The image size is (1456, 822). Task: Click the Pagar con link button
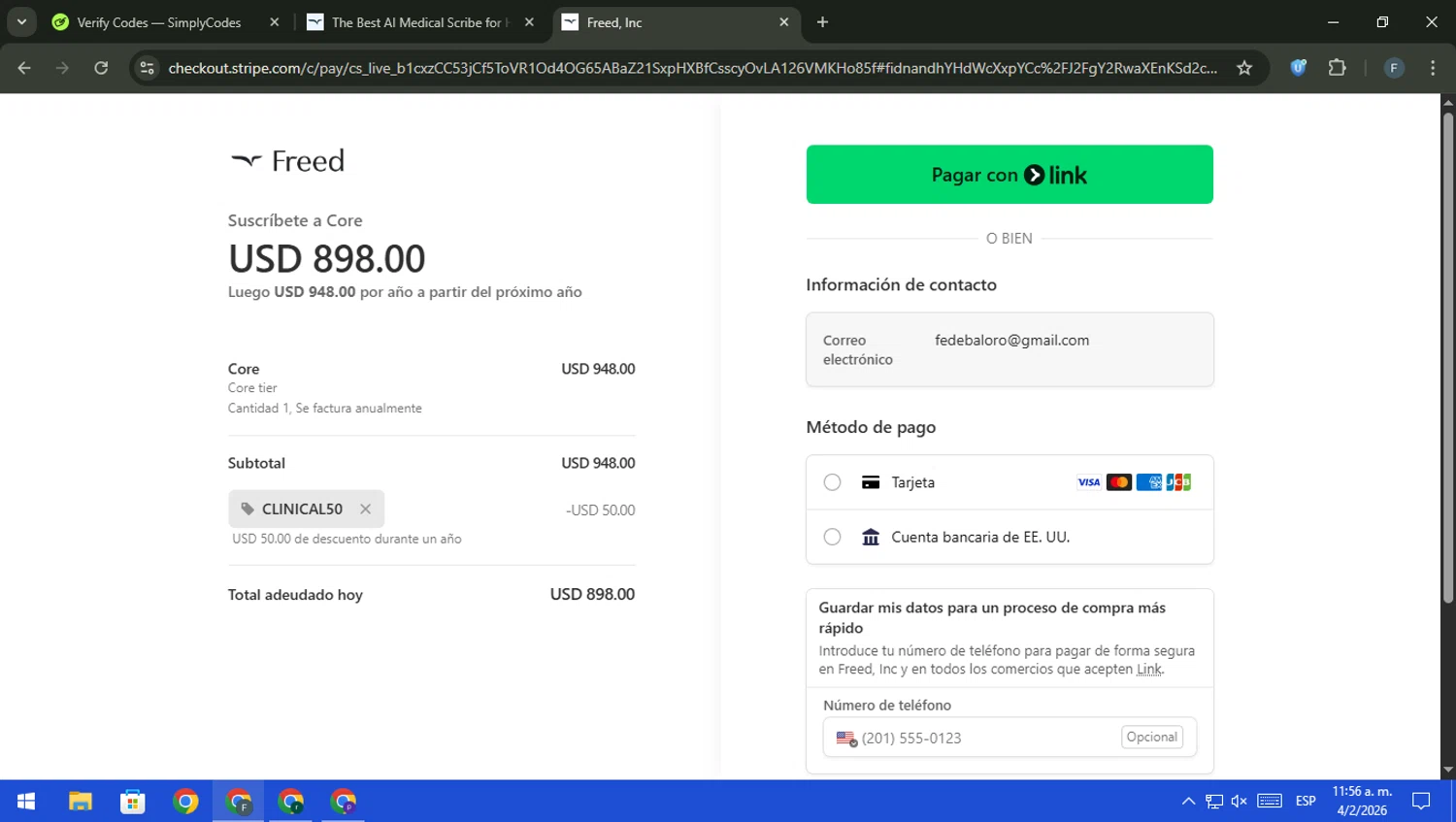tap(1009, 175)
